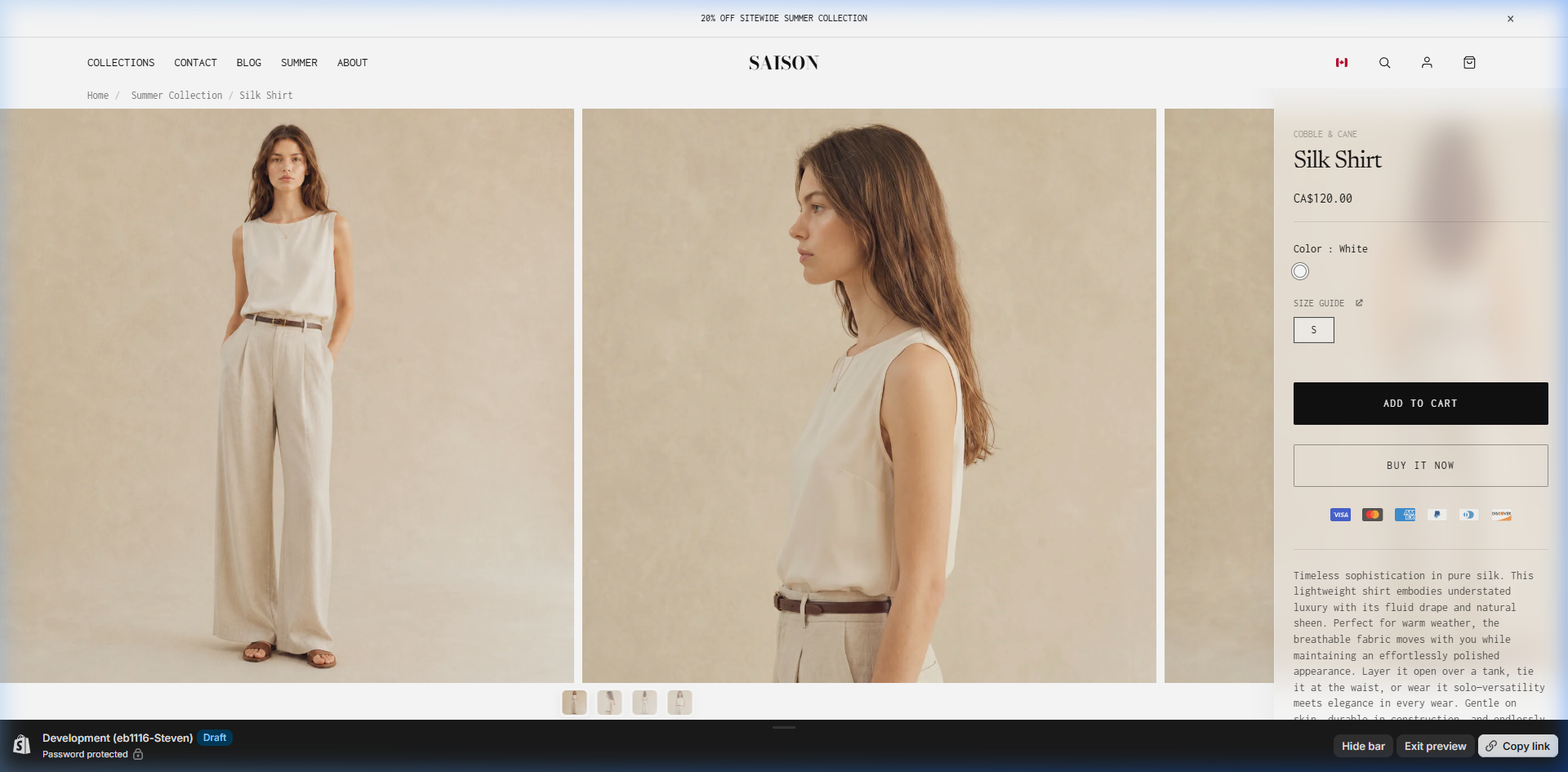Viewport: 1568px width, 772px height.
Task: Click the Shopify logo in preview bar
Action: (x=22, y=744)
